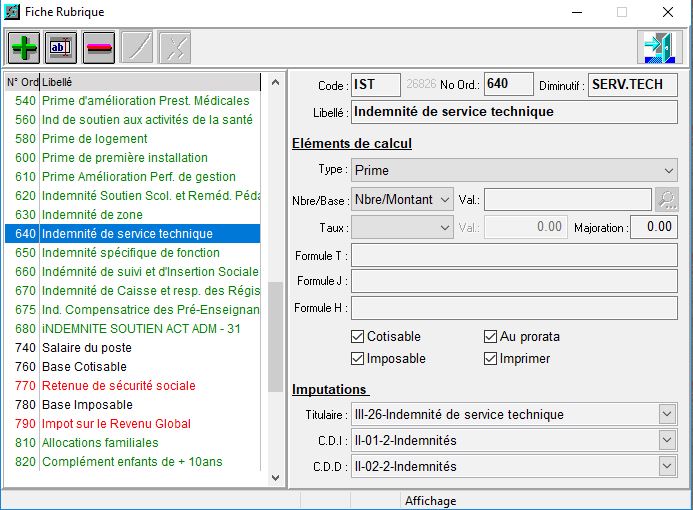Click the green plus add rubrique icon
This screenshot has height=510, width=693.
(24, 47)
